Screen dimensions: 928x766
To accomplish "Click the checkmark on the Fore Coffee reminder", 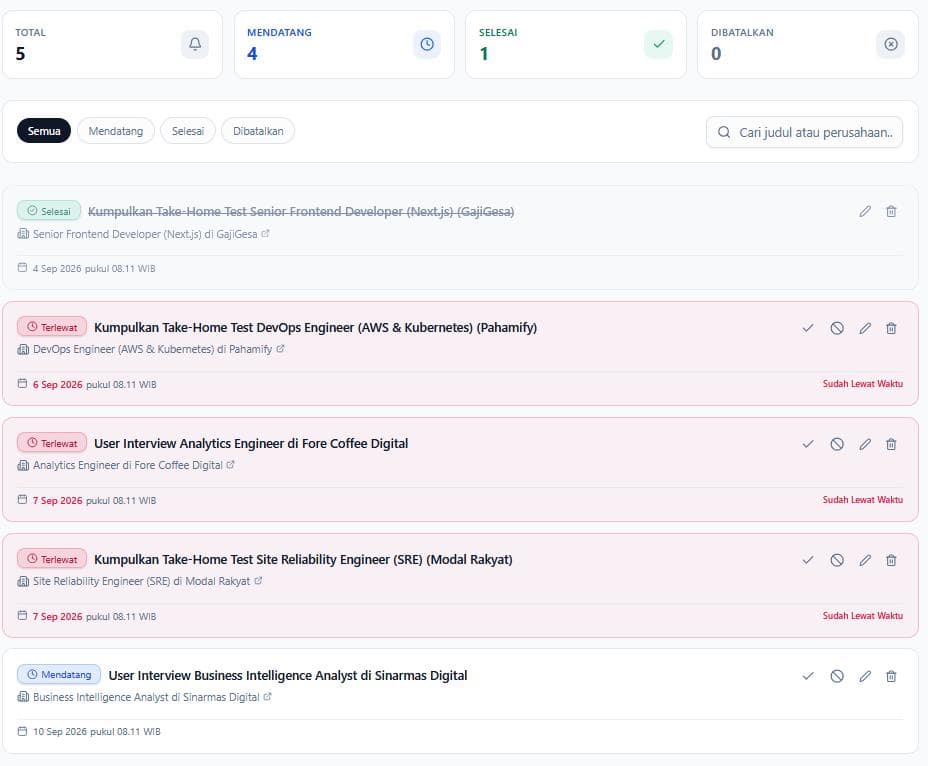I will tap(808, 444).
